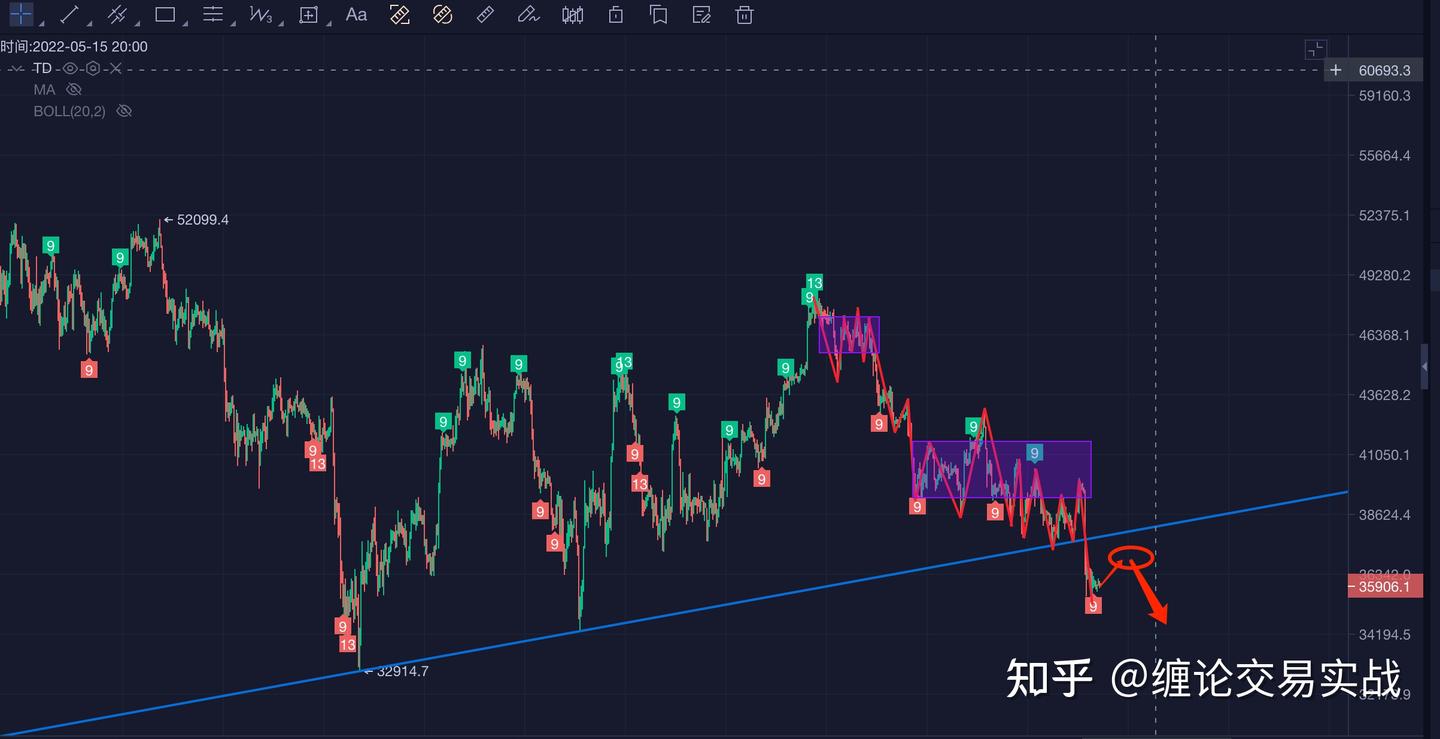Viewport: 1440px width, 739px height.
Task: Open the Elliott Wave drawing tool
Action: point(260,14)
